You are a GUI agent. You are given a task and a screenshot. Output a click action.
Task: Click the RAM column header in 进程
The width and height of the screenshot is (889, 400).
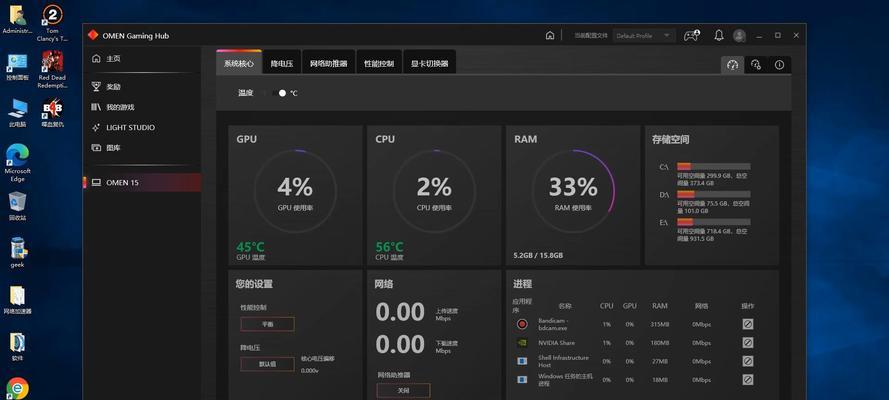click(x=659, y=306)
